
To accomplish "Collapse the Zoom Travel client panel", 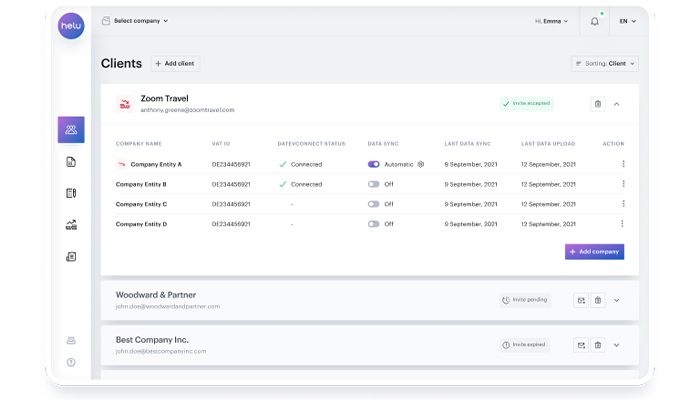I will point(617,103).
